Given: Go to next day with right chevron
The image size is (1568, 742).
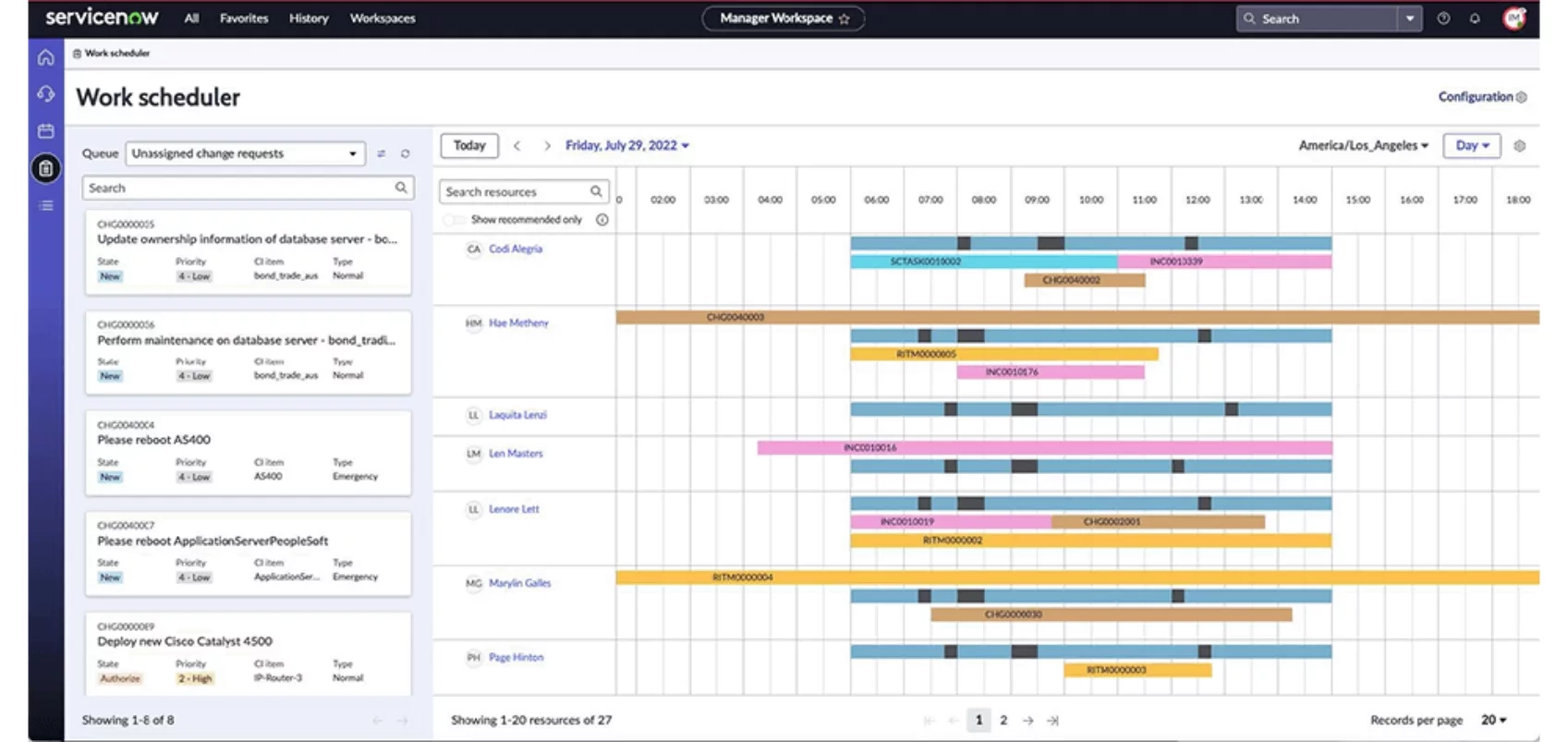Looking at the screenshot, I should (547, 146).
